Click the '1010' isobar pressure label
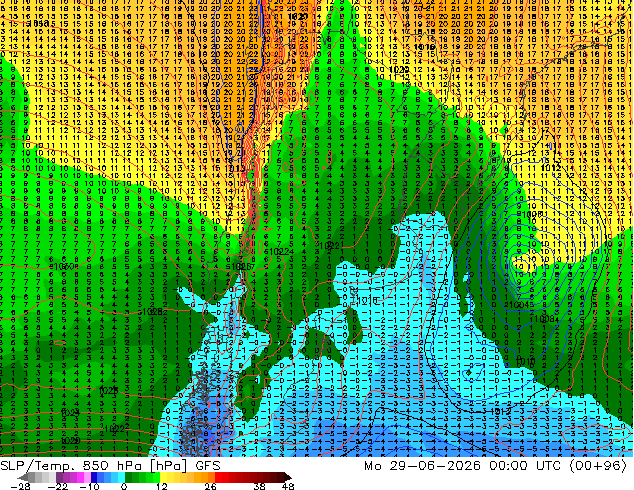The height and width of the screenshot is (490, 634). [526, 361]
